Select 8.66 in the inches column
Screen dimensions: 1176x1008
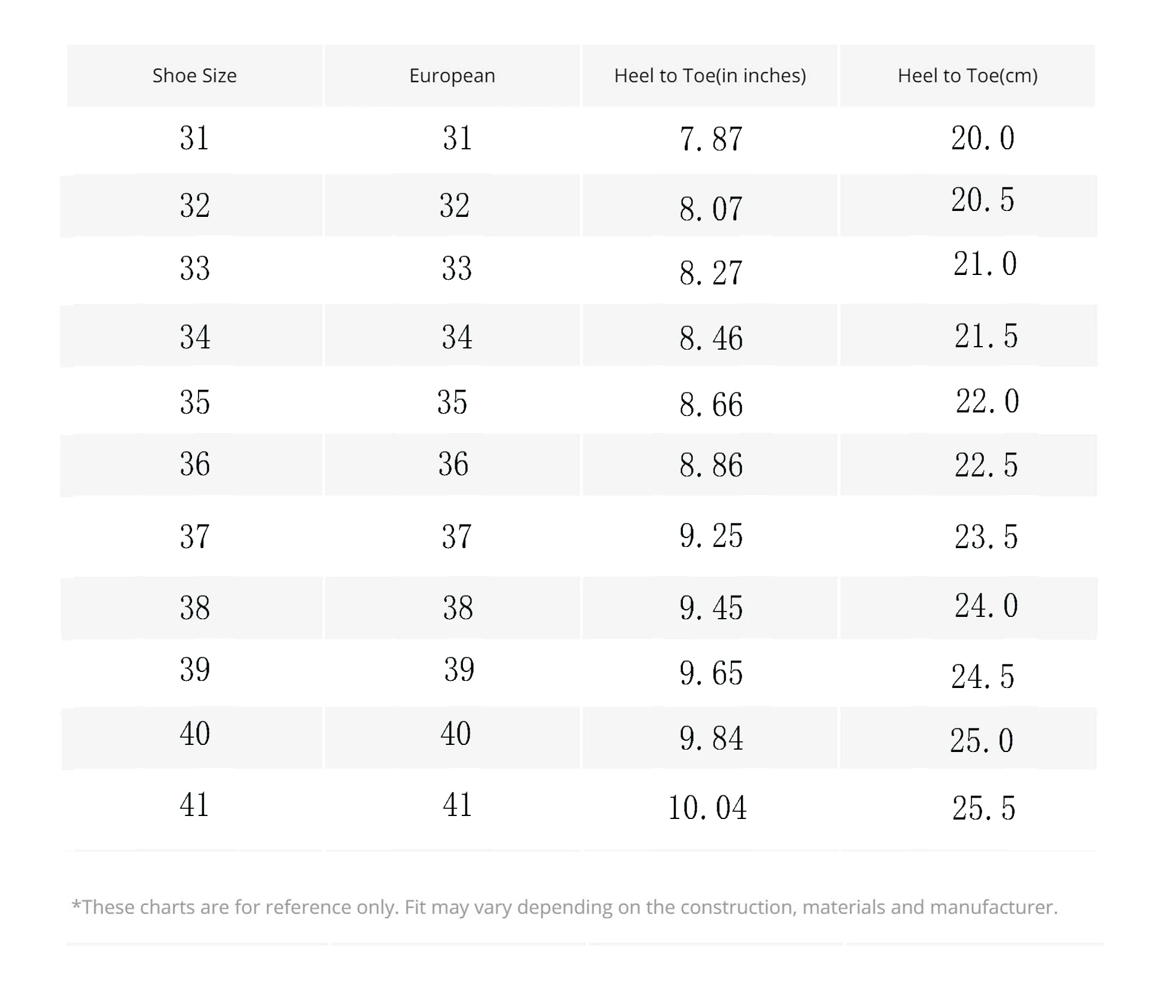pyautogui.click(x=710, y=405)
